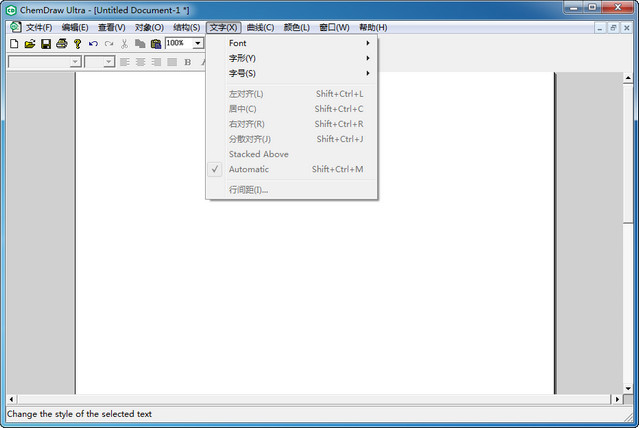Close the ChemDraw Ultra window

[x=618, y=7]
